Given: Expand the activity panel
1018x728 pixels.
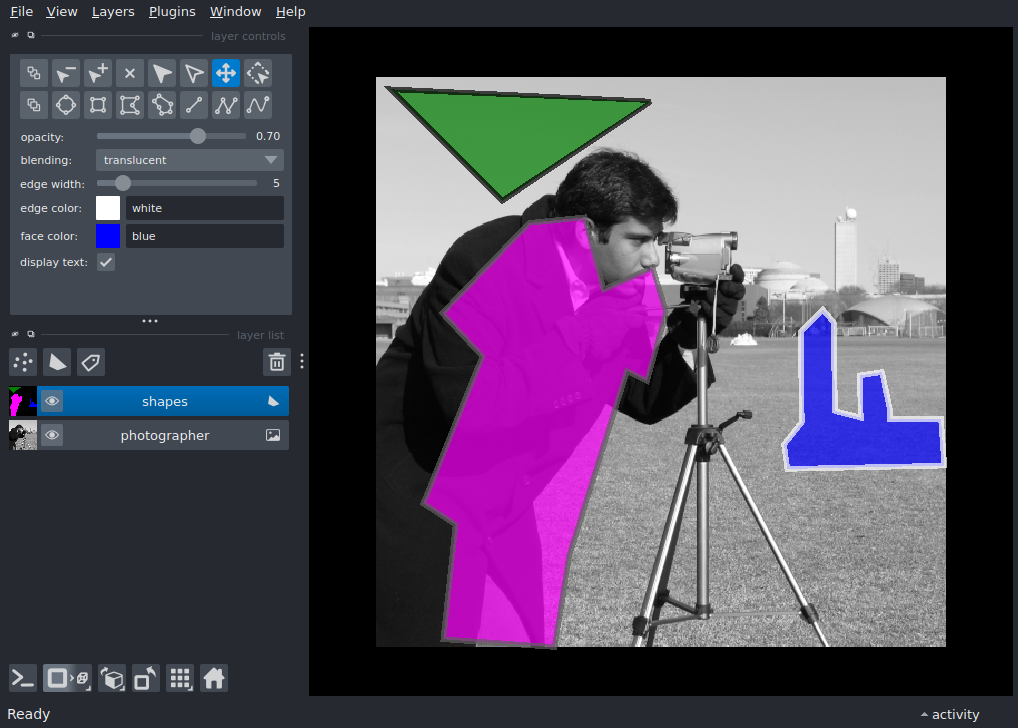Looking at the screenshot, I should 948,714.
